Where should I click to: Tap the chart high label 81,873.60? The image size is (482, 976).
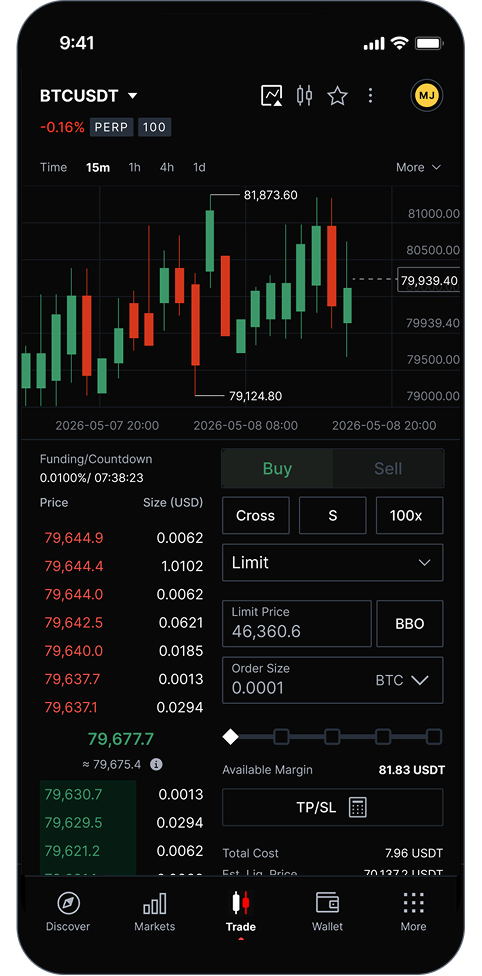270,195
